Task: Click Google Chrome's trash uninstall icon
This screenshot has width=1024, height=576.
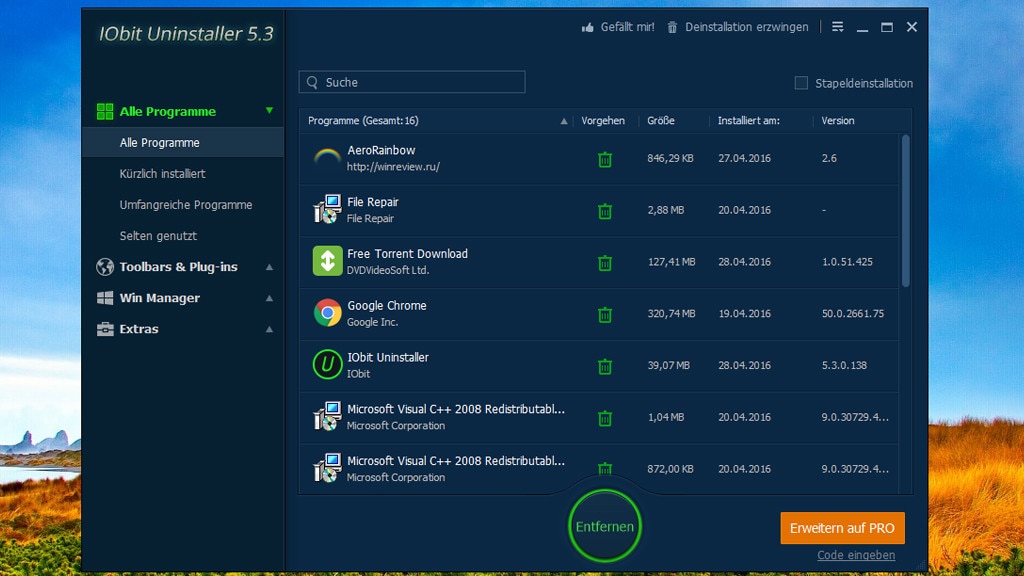Action: click(x=605, y=314)
